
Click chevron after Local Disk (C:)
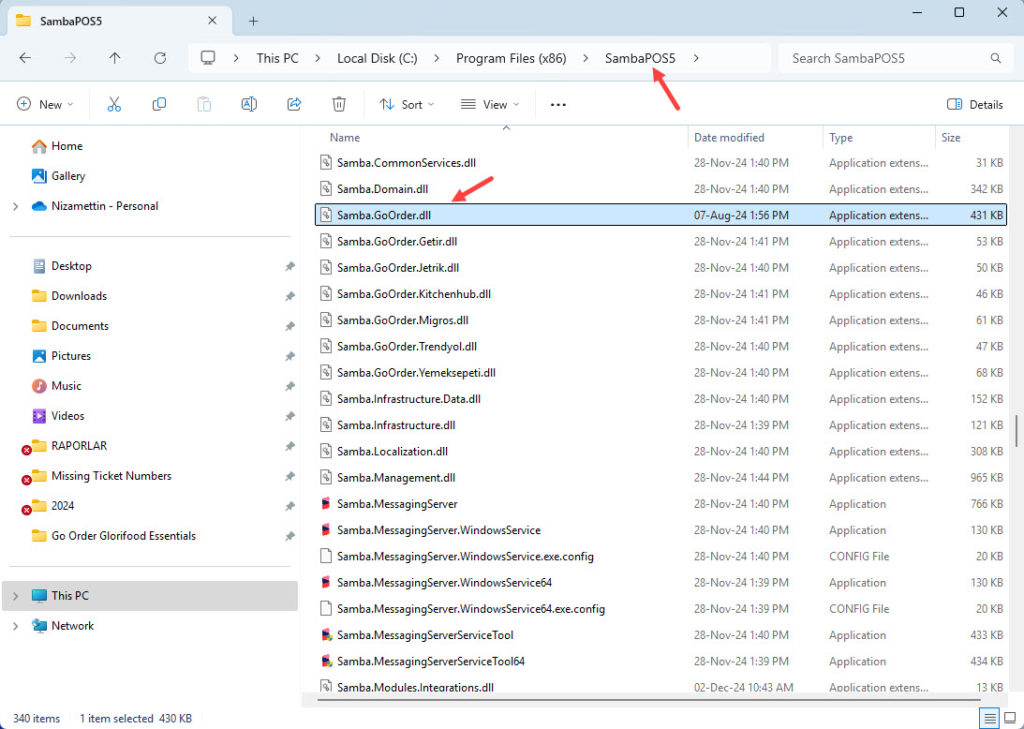(x=436, y=58)
